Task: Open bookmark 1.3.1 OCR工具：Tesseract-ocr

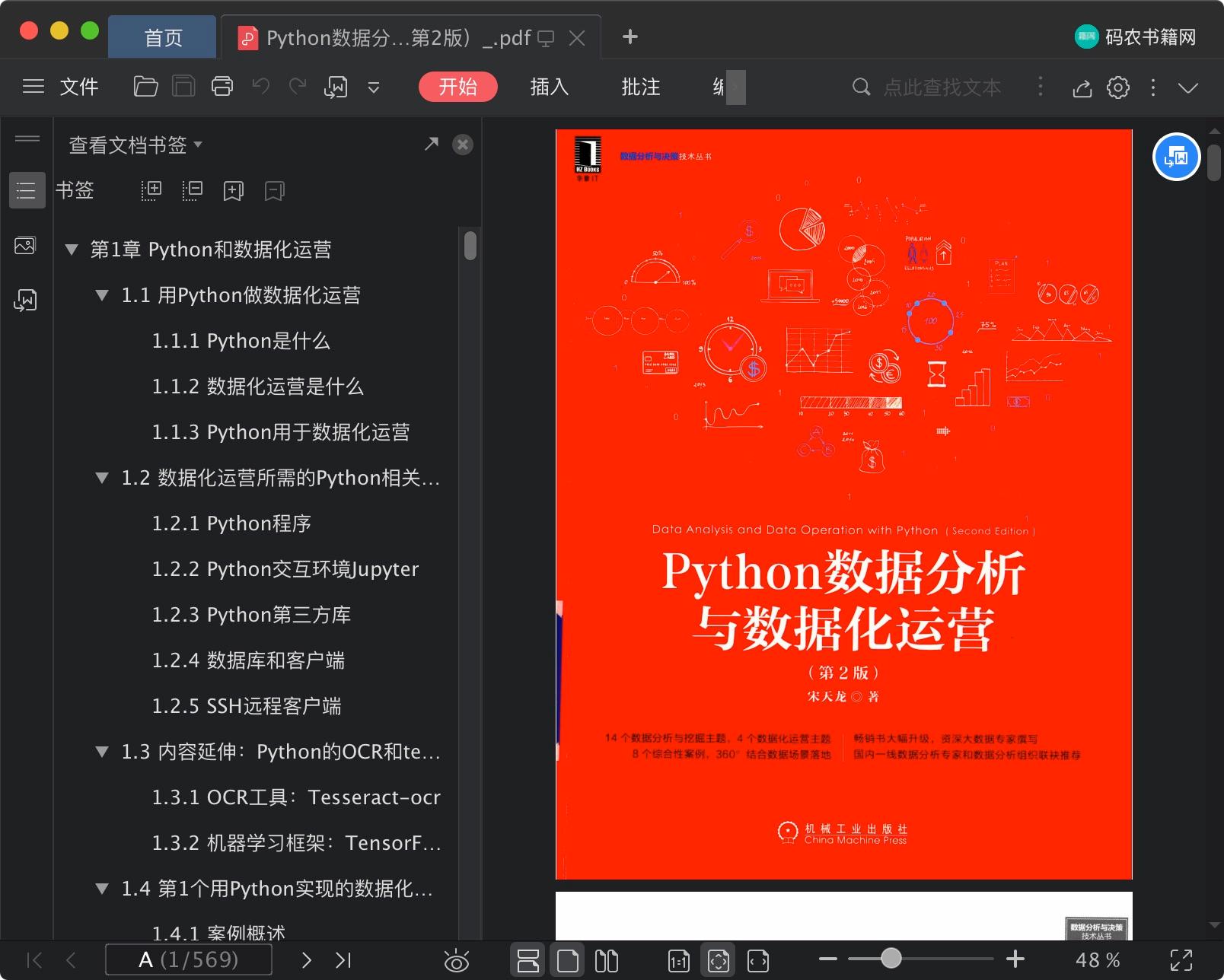Action: tap(296, 797)
